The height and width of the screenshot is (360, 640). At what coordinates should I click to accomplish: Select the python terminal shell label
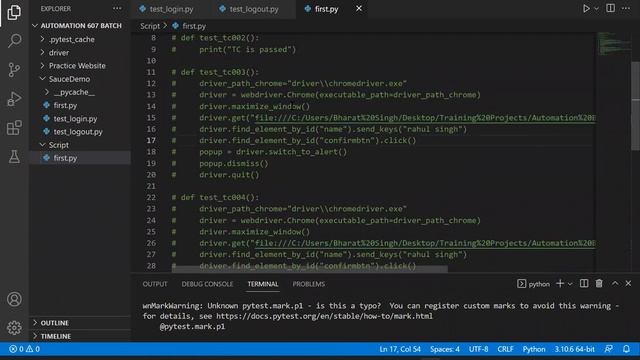tap(533, 284)
